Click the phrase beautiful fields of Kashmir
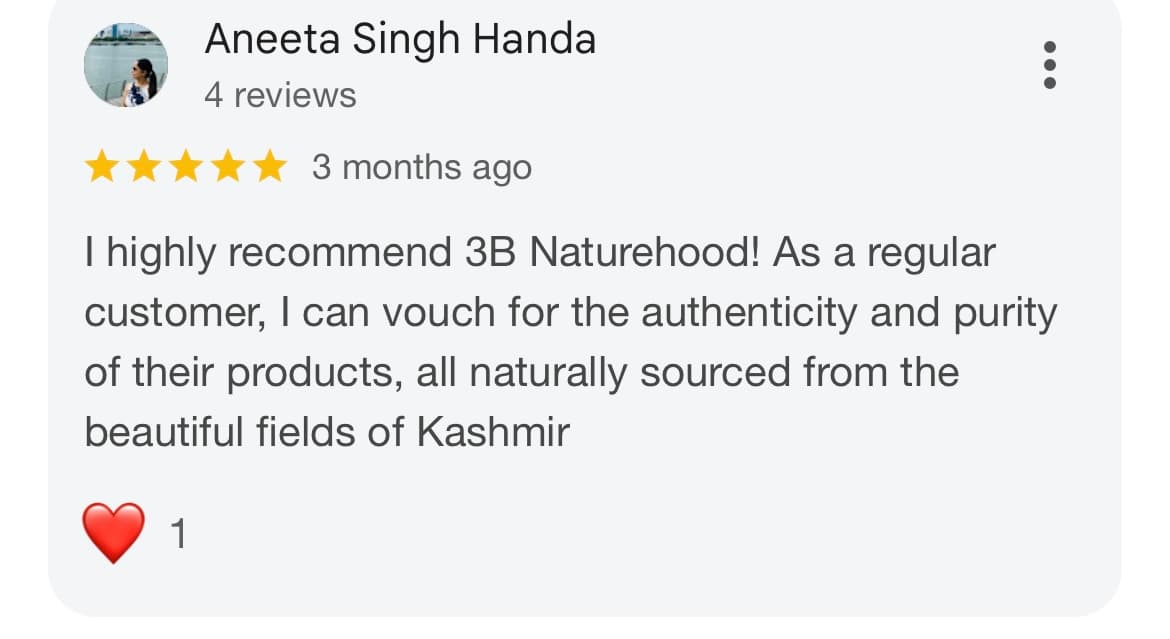Viewport: 1170px width, 639px height. click(330, 432)
